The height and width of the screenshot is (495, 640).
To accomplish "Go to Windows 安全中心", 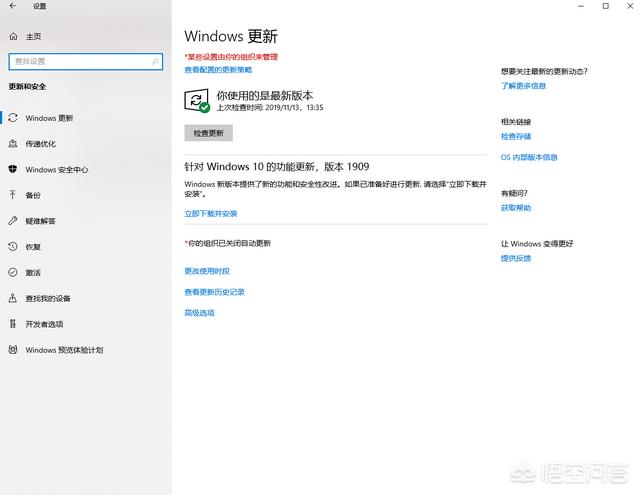I will pos(86,169).
